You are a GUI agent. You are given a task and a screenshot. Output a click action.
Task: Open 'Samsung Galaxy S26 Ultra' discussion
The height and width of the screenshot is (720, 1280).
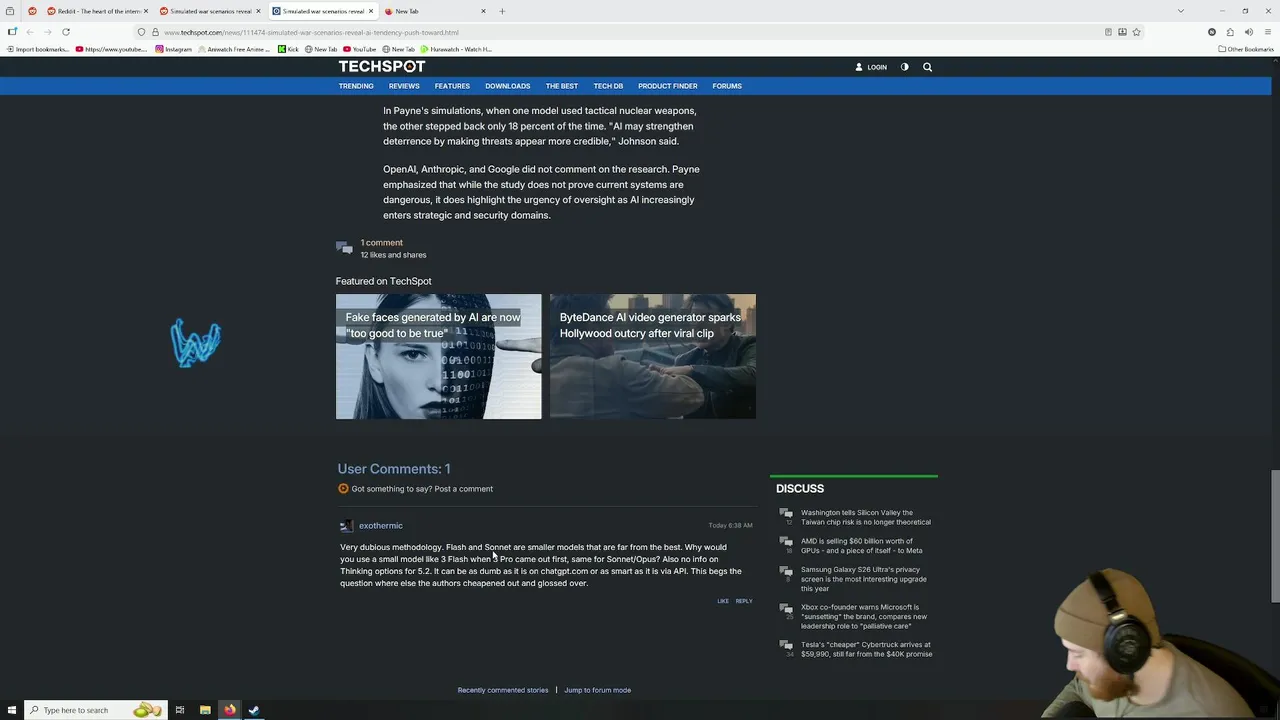864,579
